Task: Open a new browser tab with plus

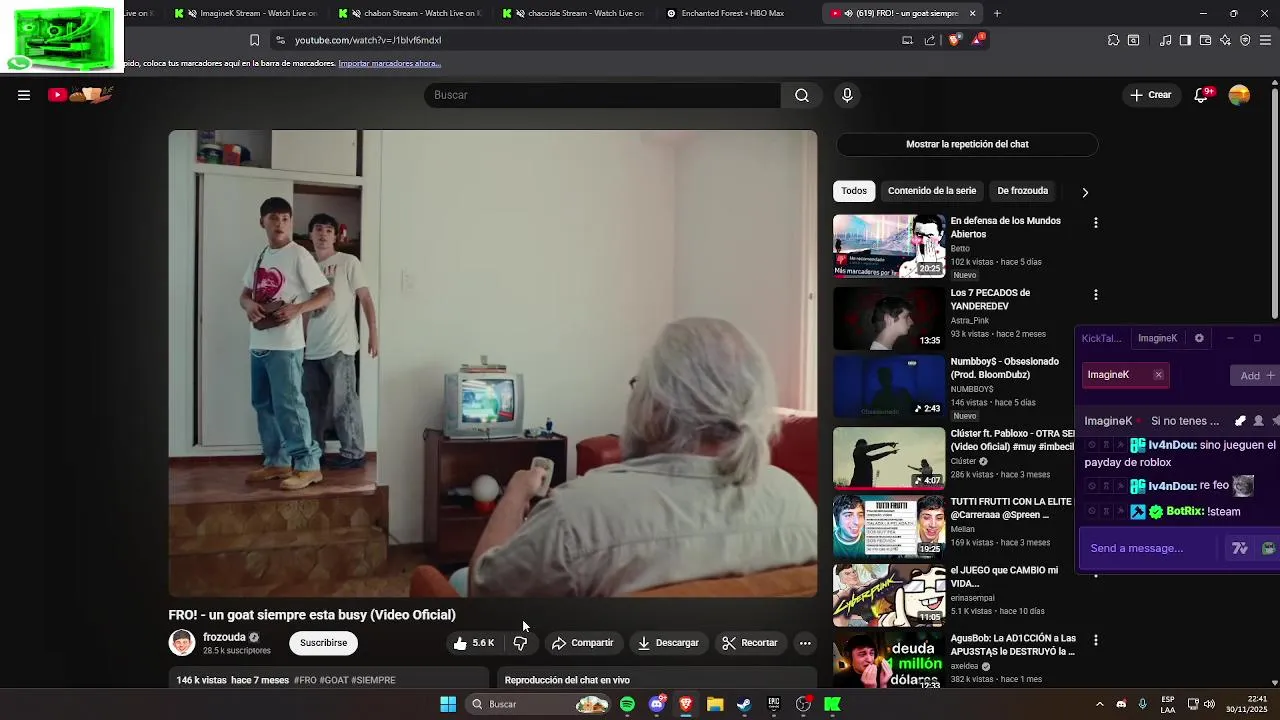Action: pos(997,13)
